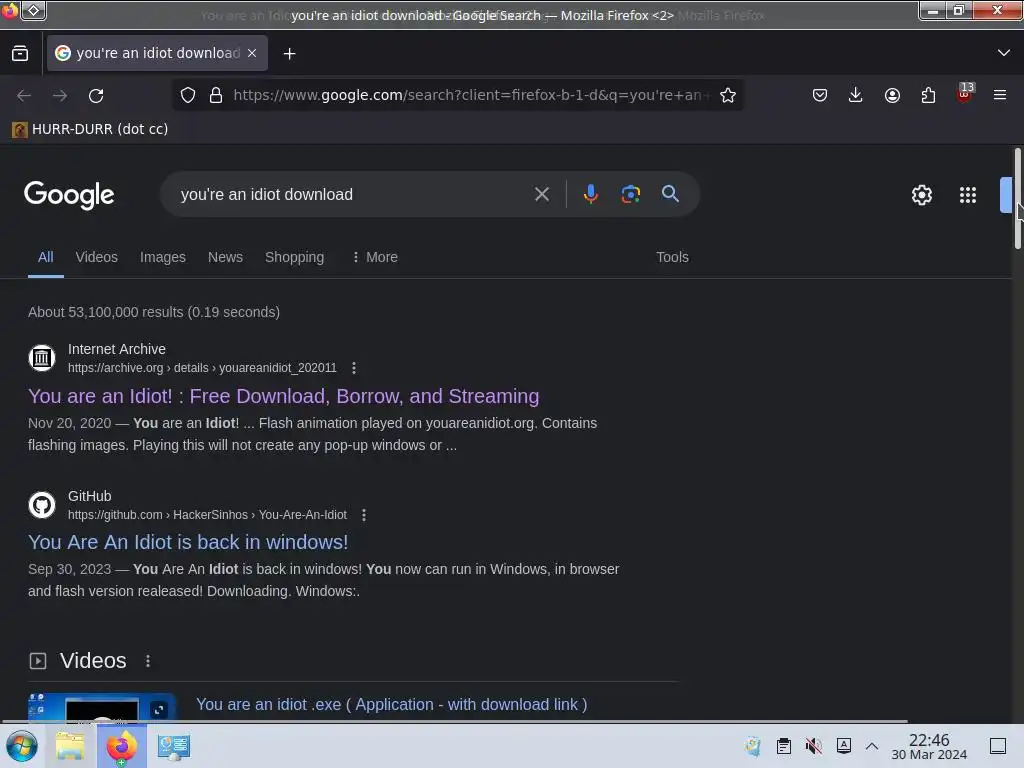The height and width of the screenshot is (768, 1024).
Task: Open the window menu icon in title bar
Action: (33, 10)
